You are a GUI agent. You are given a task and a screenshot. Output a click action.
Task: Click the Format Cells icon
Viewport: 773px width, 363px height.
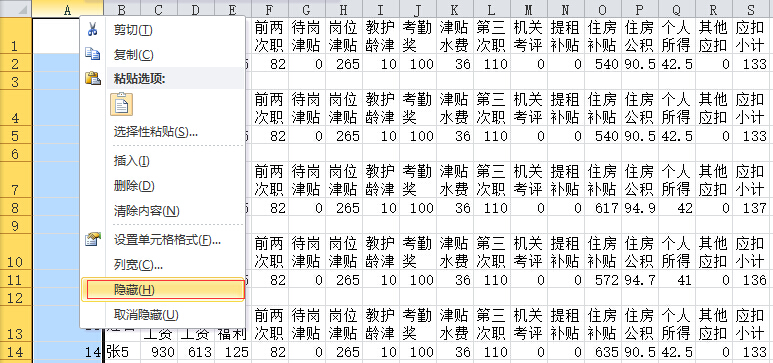pos(92,240)
